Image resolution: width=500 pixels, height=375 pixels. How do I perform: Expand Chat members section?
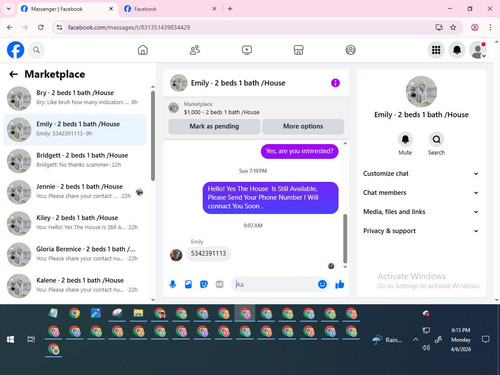coord(421,193)
